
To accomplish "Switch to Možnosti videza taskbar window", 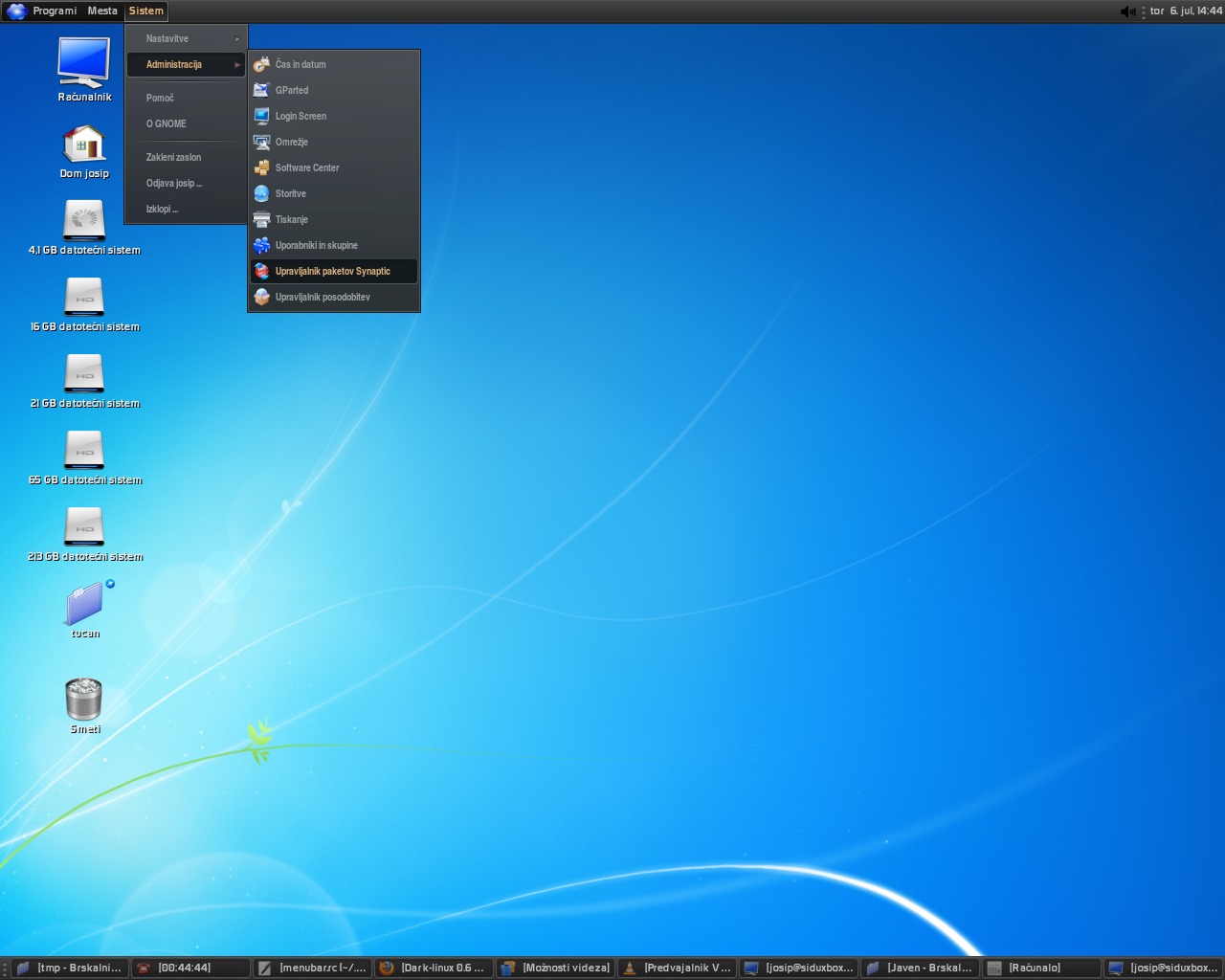I will pyautogui.click(x=554, y=968).
